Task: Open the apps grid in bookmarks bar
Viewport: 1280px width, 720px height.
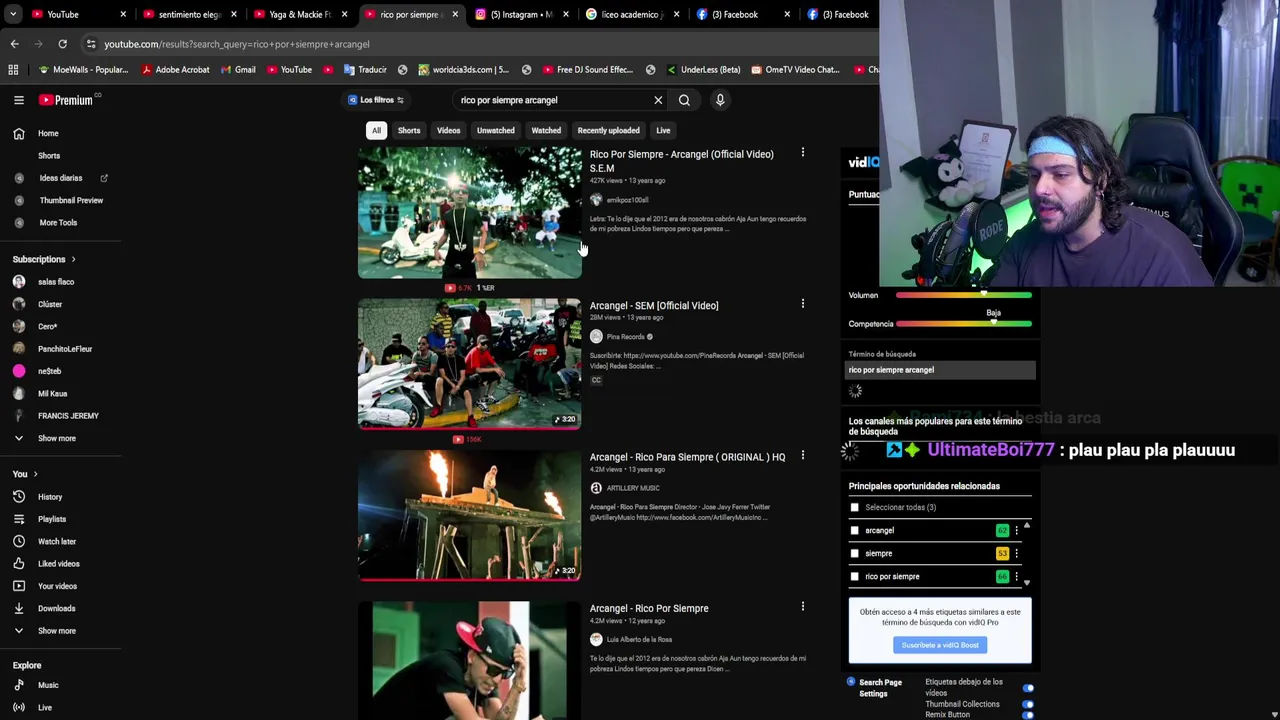Action: (13, 70)
